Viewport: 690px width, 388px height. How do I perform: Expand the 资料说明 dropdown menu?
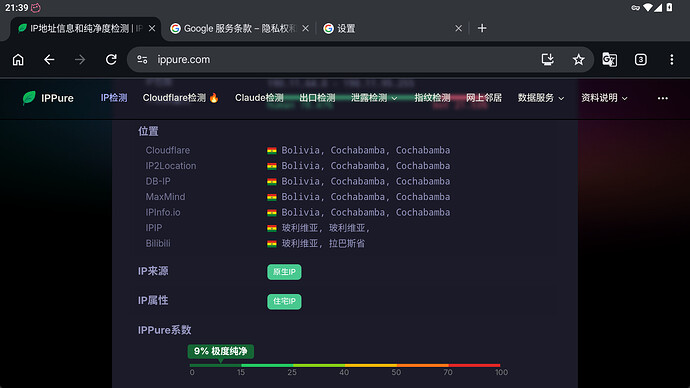tap(604, 98)
